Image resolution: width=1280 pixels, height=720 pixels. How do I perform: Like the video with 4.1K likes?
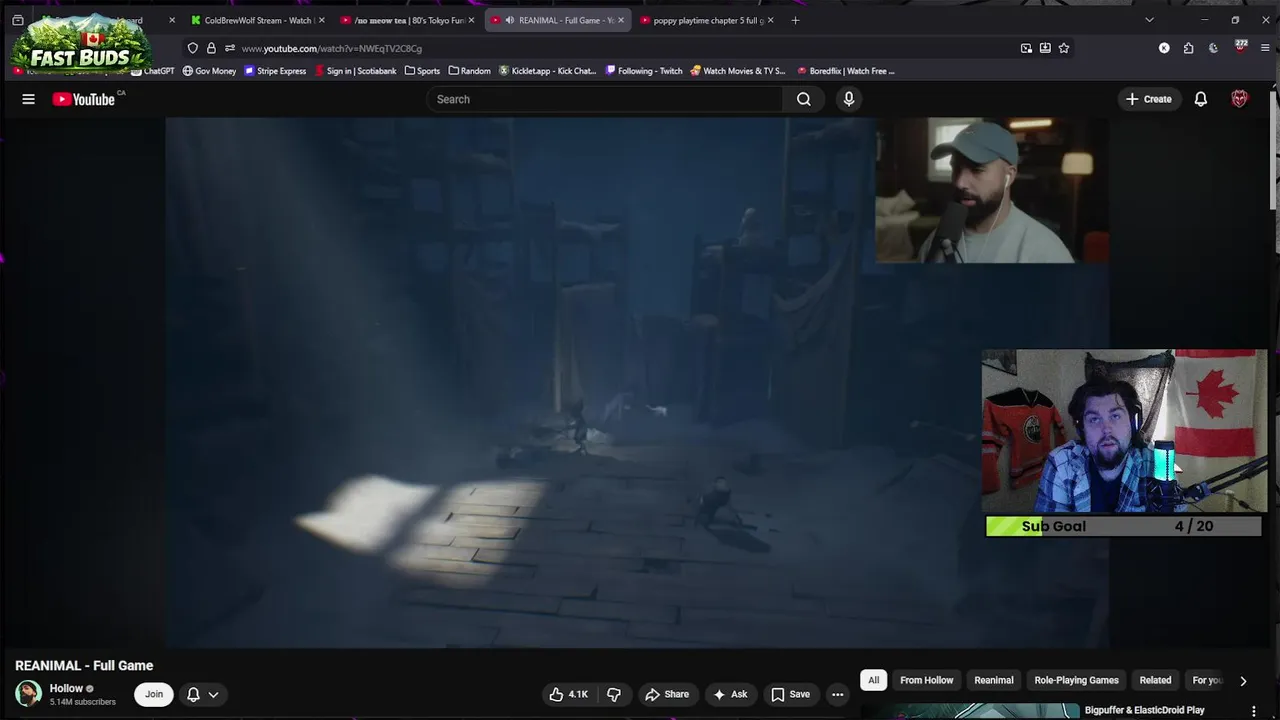point(568,694)
